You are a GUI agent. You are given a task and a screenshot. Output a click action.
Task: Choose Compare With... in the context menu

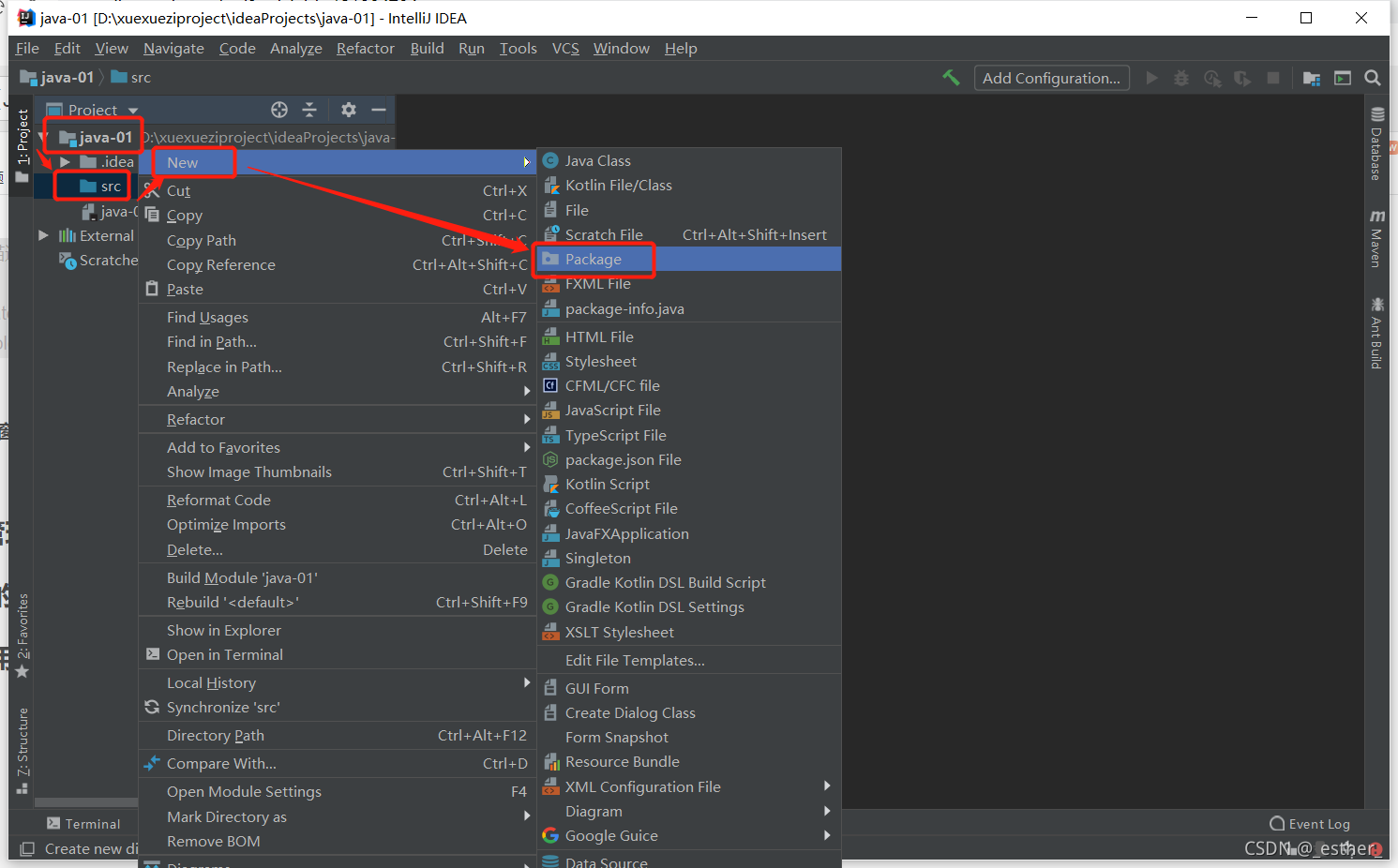coord(338,763)
